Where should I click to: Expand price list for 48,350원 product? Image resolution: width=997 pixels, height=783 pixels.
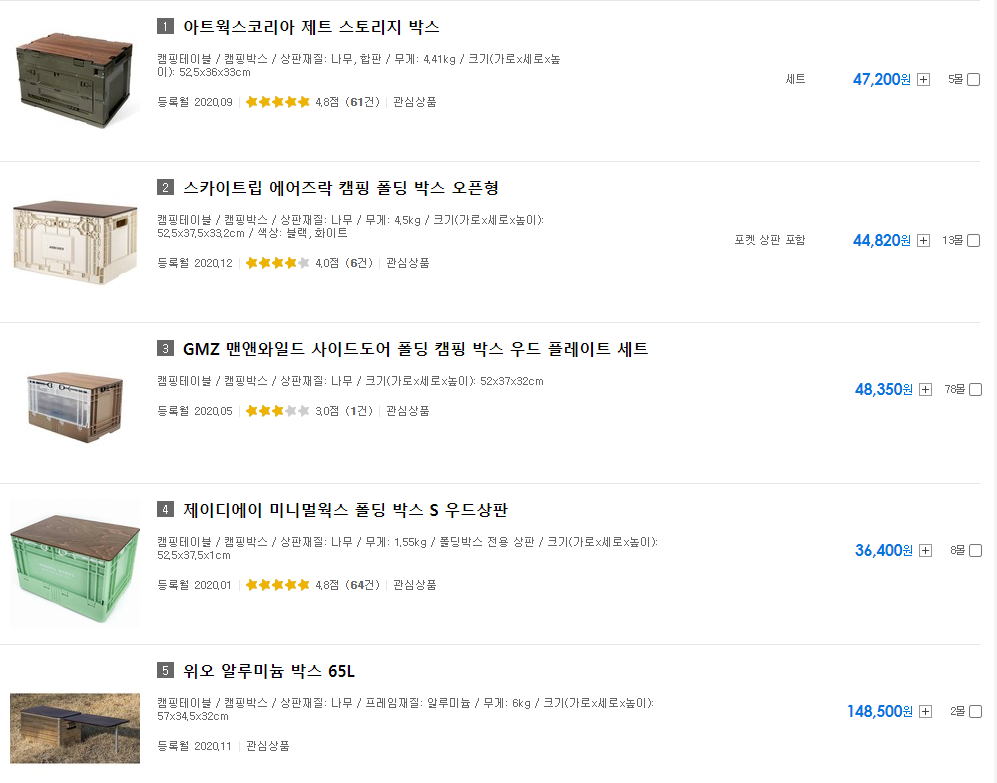tap(926, 389)
